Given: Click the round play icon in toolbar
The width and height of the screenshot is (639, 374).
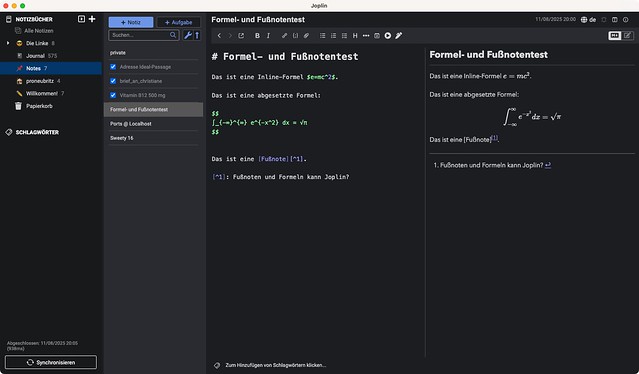Looking at the screenshot, I should pyautogui.click(x=388, y=35).
